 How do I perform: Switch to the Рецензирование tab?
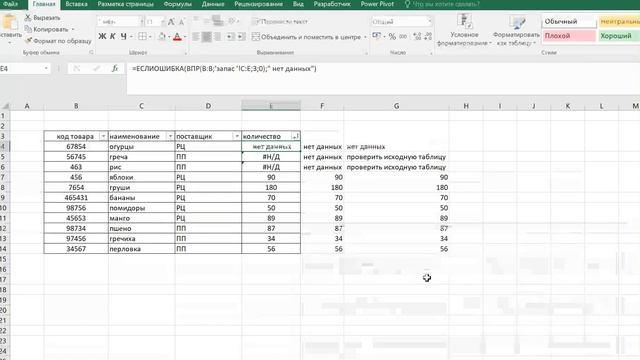tap(258, 4)
